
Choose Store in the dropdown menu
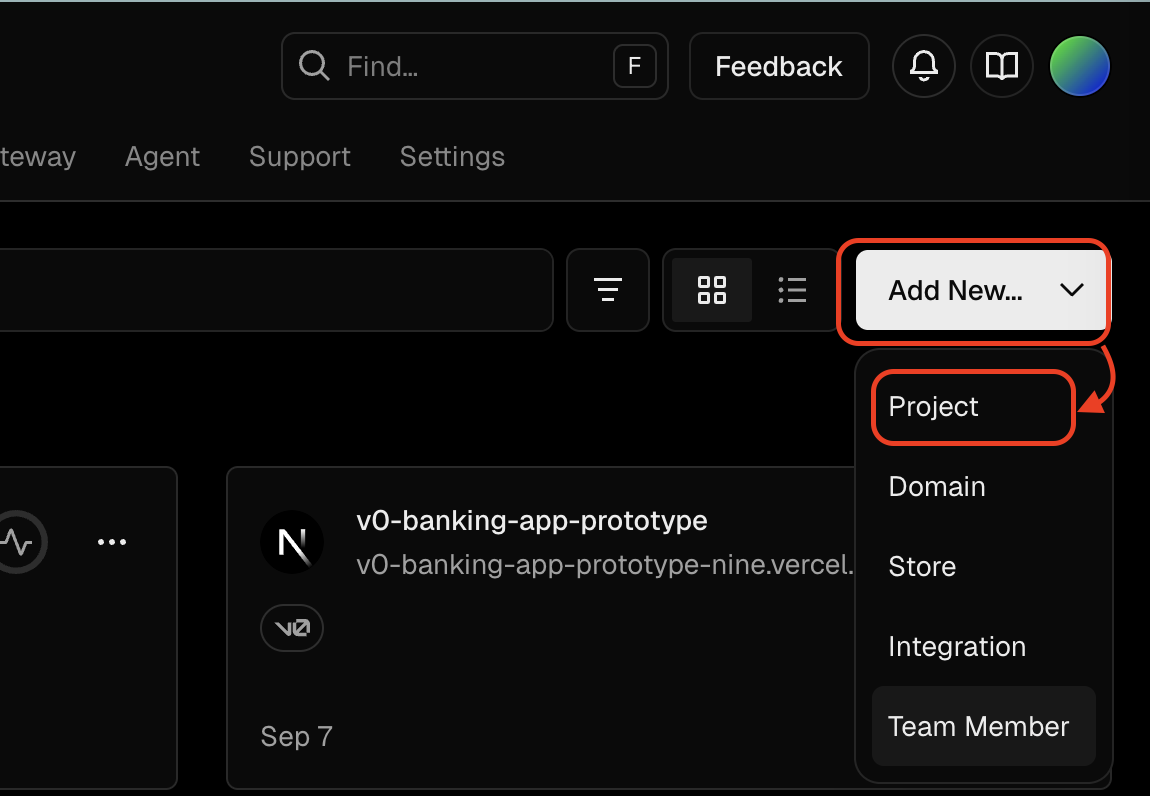pyautogui.click(x=922, y=567)
